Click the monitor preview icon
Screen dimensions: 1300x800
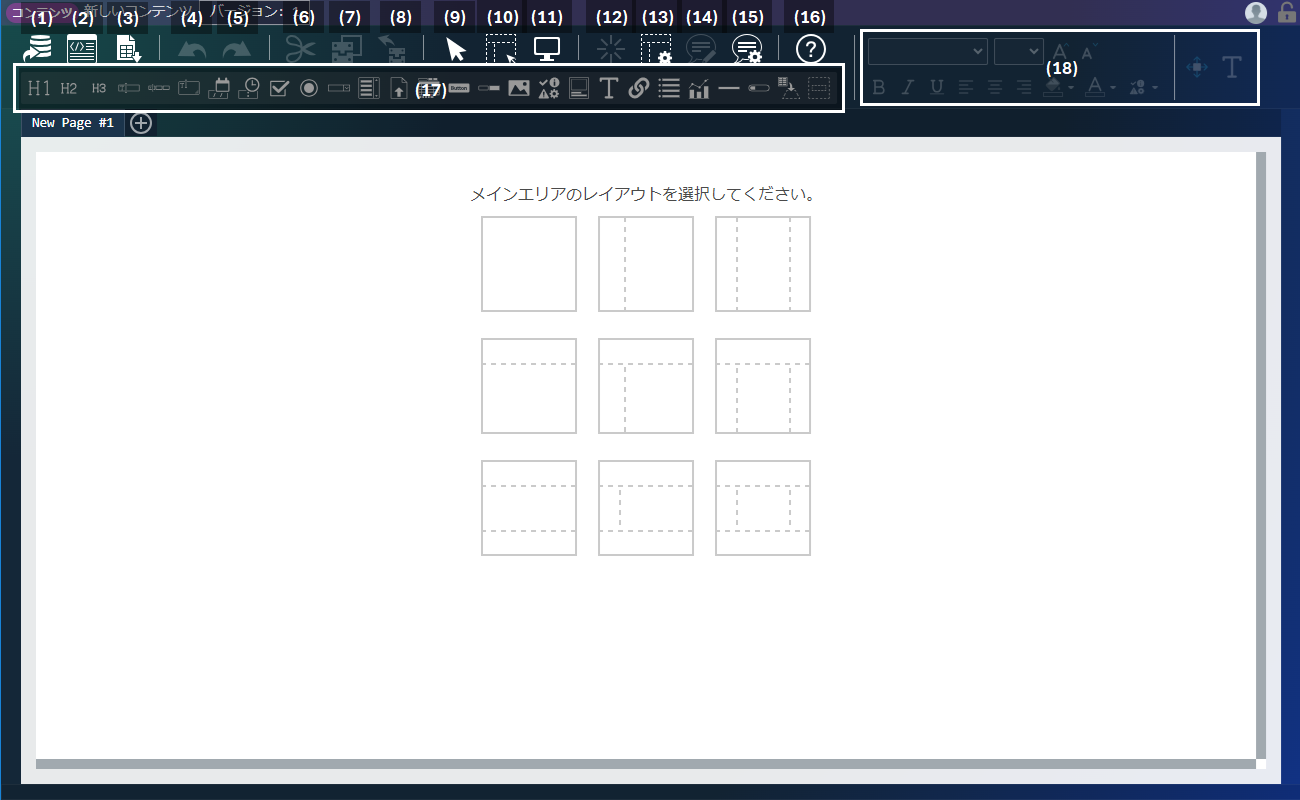point(547,48)
